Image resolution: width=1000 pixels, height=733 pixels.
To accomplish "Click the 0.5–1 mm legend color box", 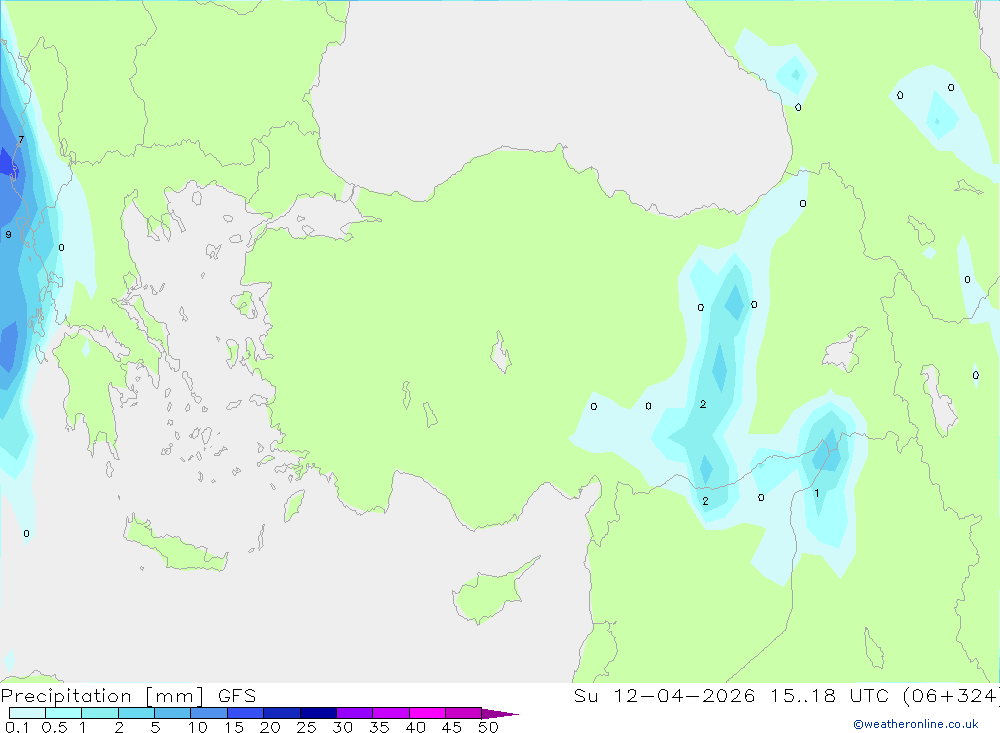I will coord(64,713).
